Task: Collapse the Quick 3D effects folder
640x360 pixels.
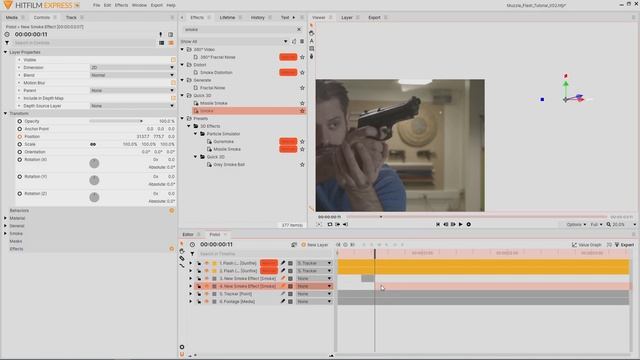Action: pyautogui.click(x=182, y=96)
